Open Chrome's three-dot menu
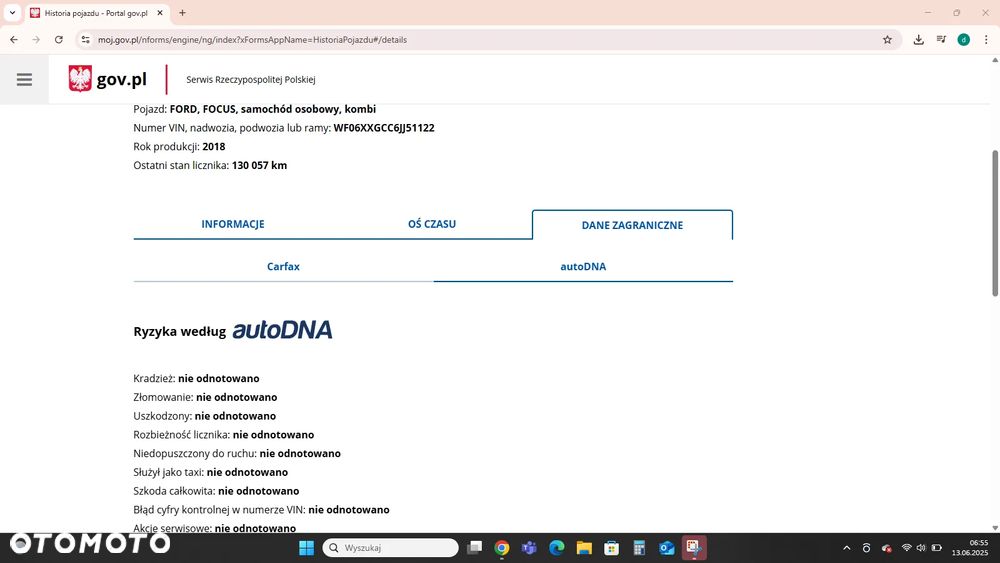The image size is (1000, 563). point(986,40)
